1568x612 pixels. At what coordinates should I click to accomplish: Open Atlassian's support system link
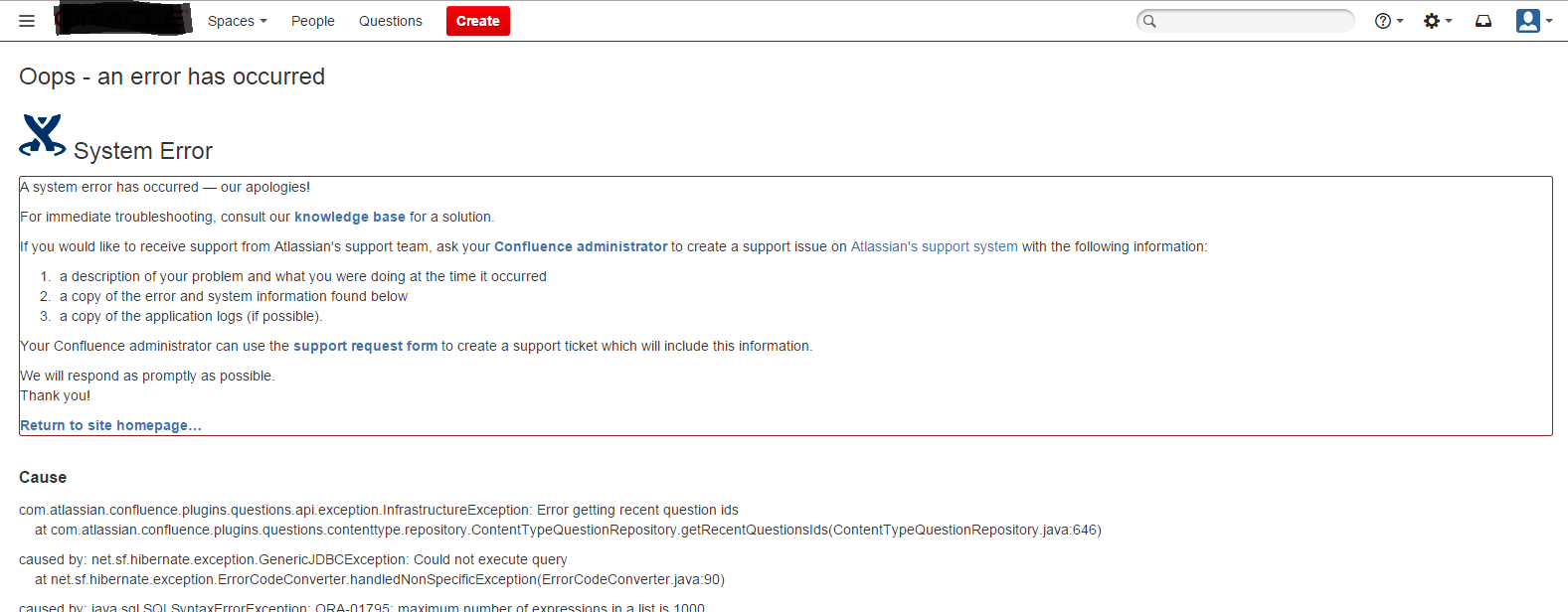pos(935,246)
